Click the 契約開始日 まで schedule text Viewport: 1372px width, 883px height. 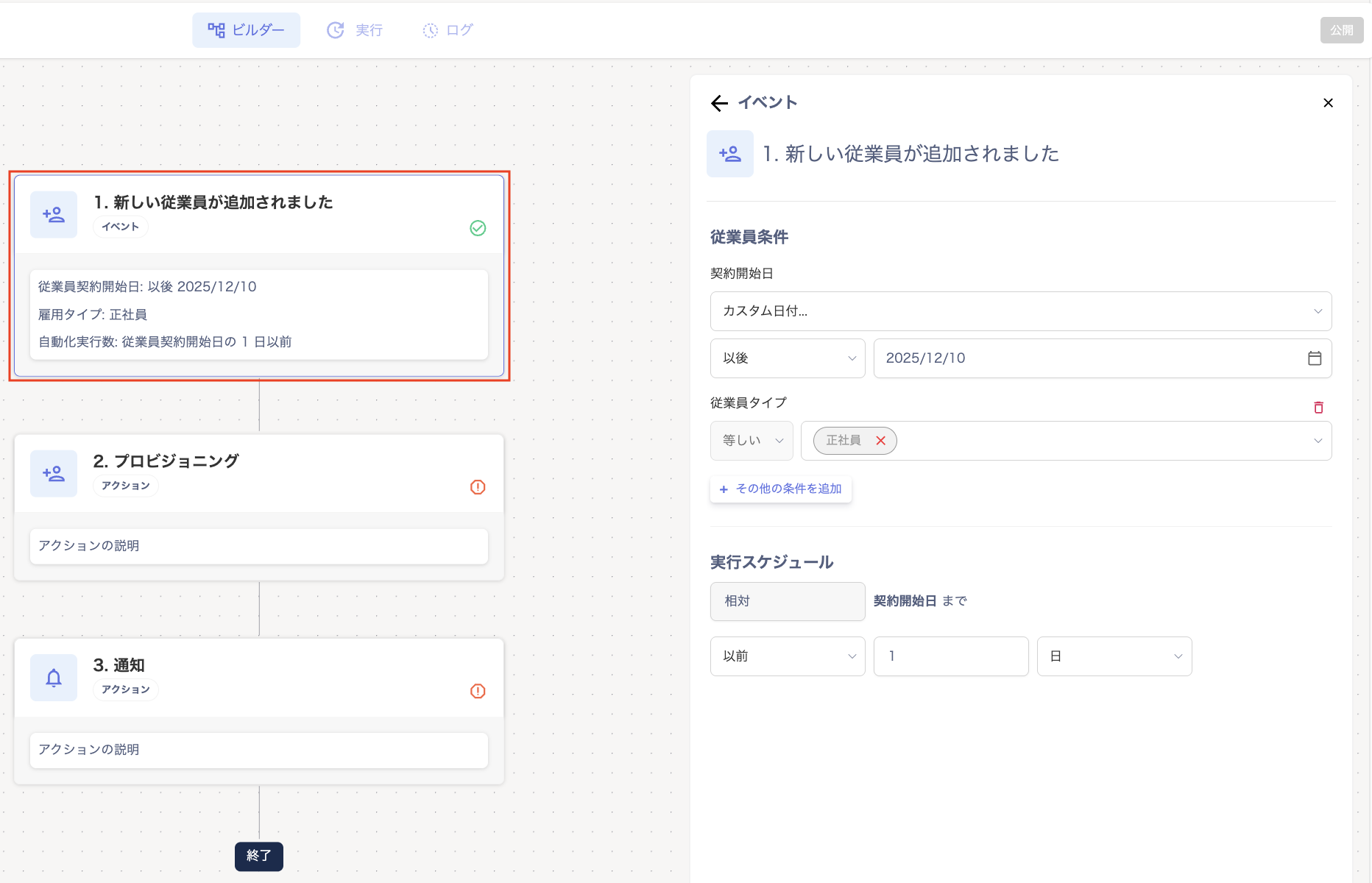[920, 601]
